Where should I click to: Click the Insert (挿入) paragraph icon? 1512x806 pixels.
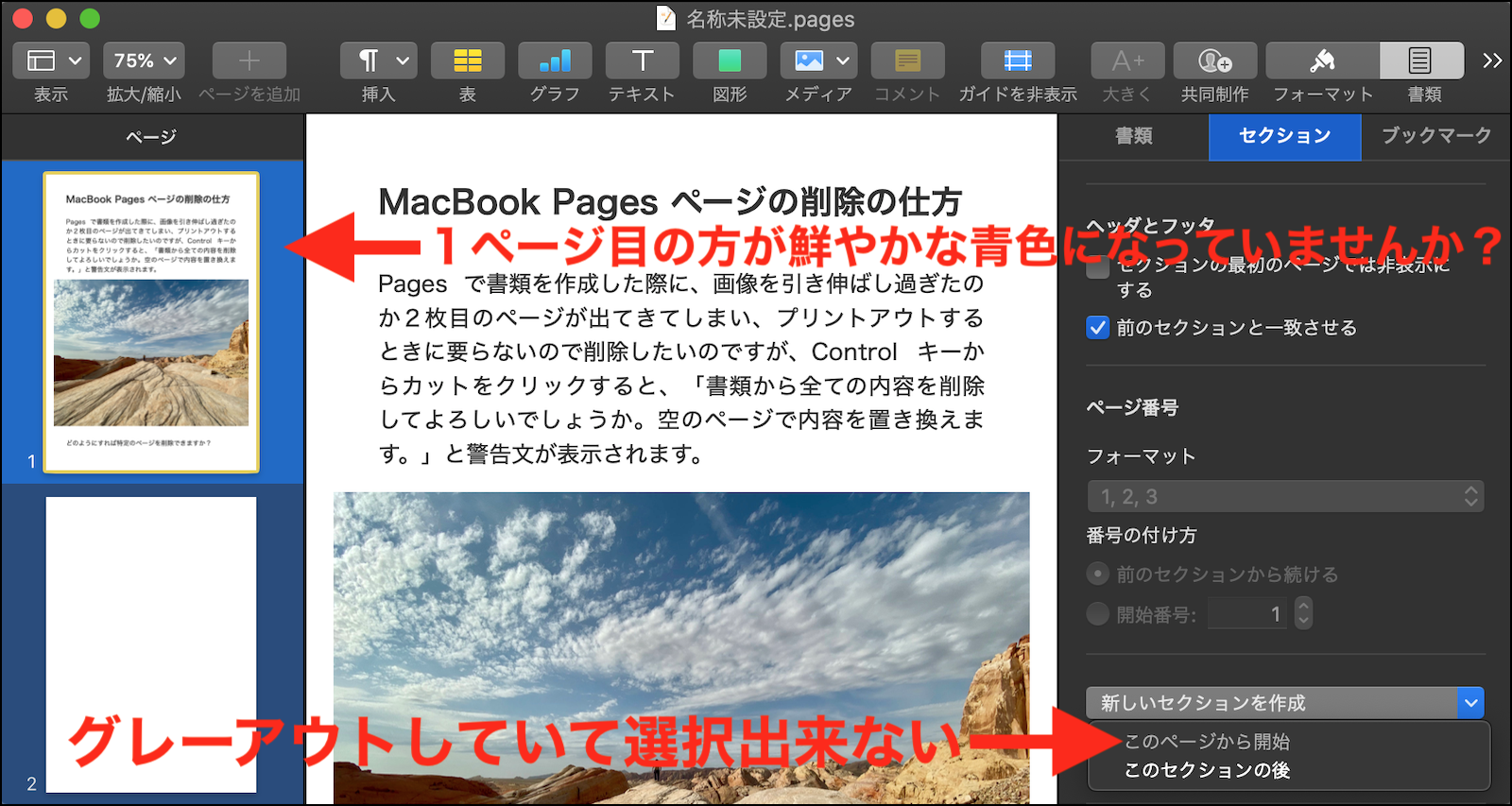pyautogui.click(x=369, y=61)
